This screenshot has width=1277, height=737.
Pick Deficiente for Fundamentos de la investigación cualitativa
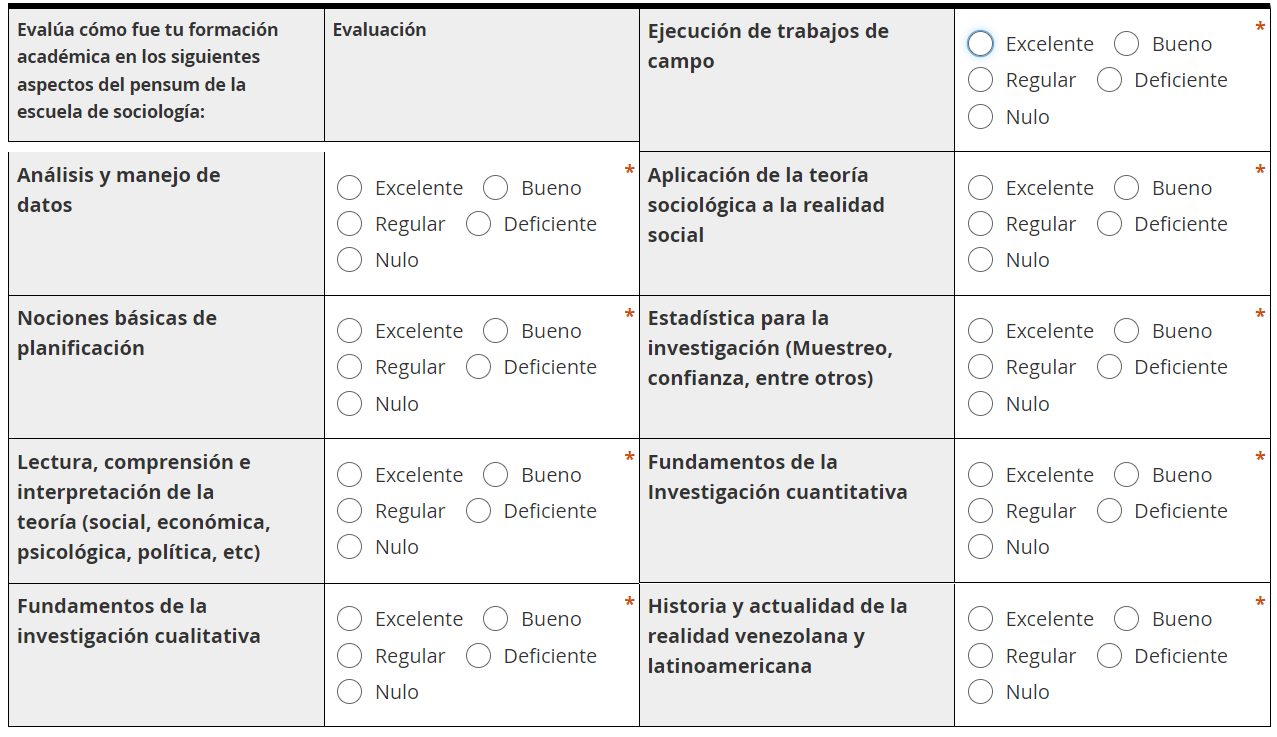coord(478,656)
